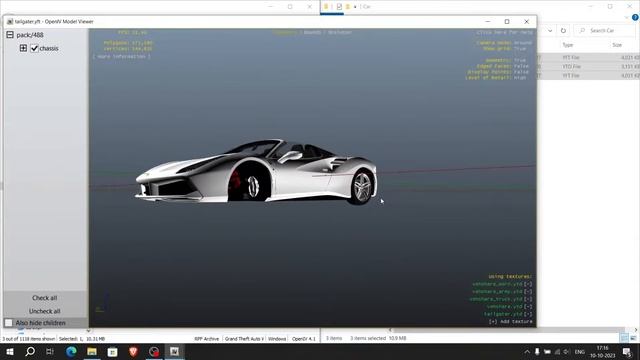Screen dimensions: 640x360
Task: Remove vehshare_truck.ytd texture with [-]
Action: coord(528,299)
